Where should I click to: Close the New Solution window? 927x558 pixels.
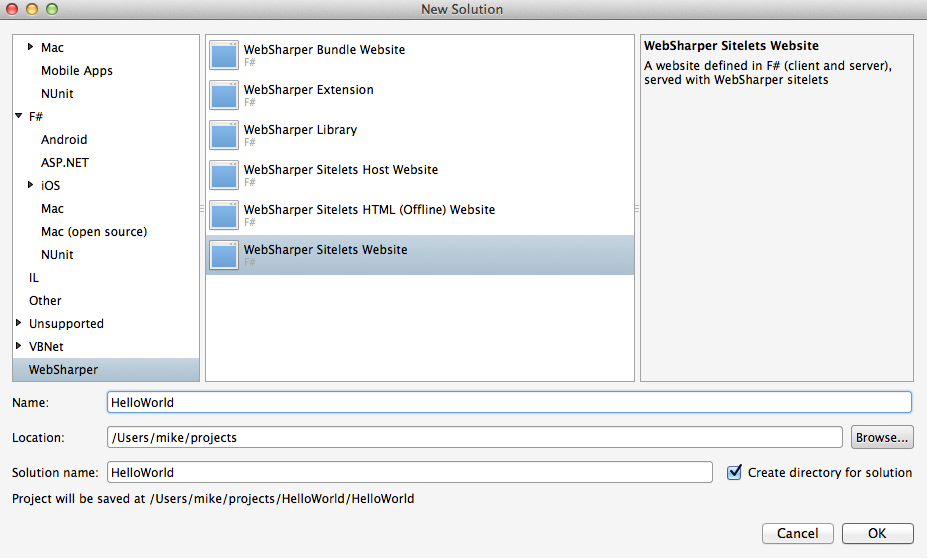click(x=12, y=9)
